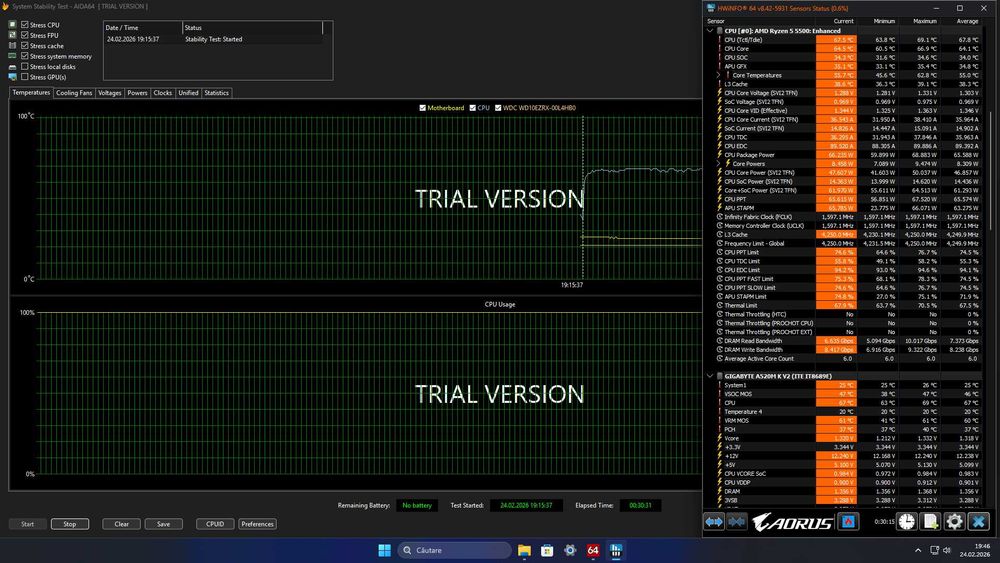This screenshot has width=1000, height=563.
Task: Select the Statistics tab
Action: click(x=216, y=93)
